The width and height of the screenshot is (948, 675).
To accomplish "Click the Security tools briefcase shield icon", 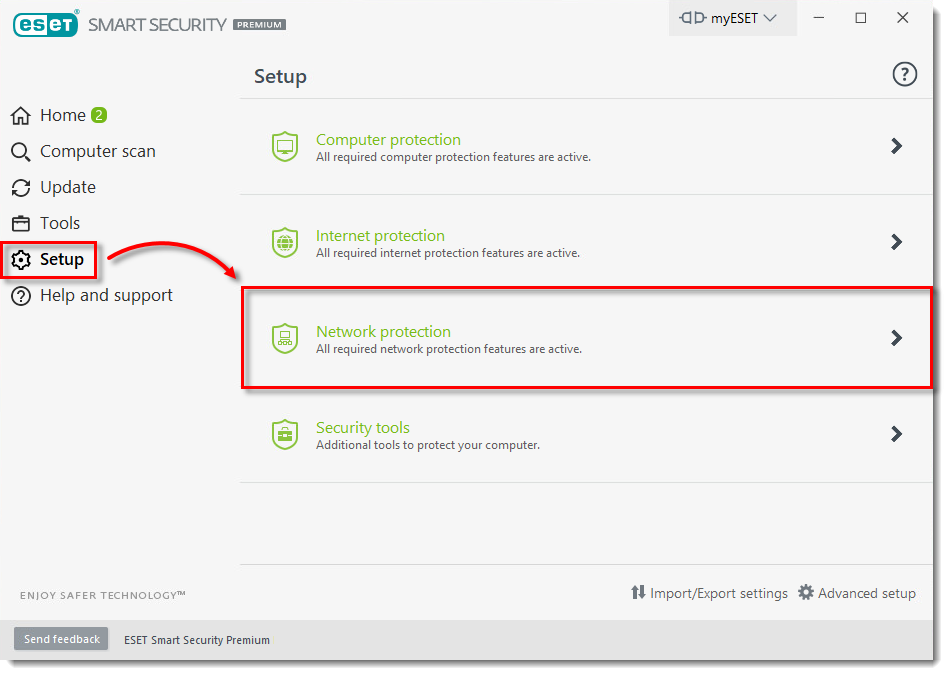I will [285, 434].
